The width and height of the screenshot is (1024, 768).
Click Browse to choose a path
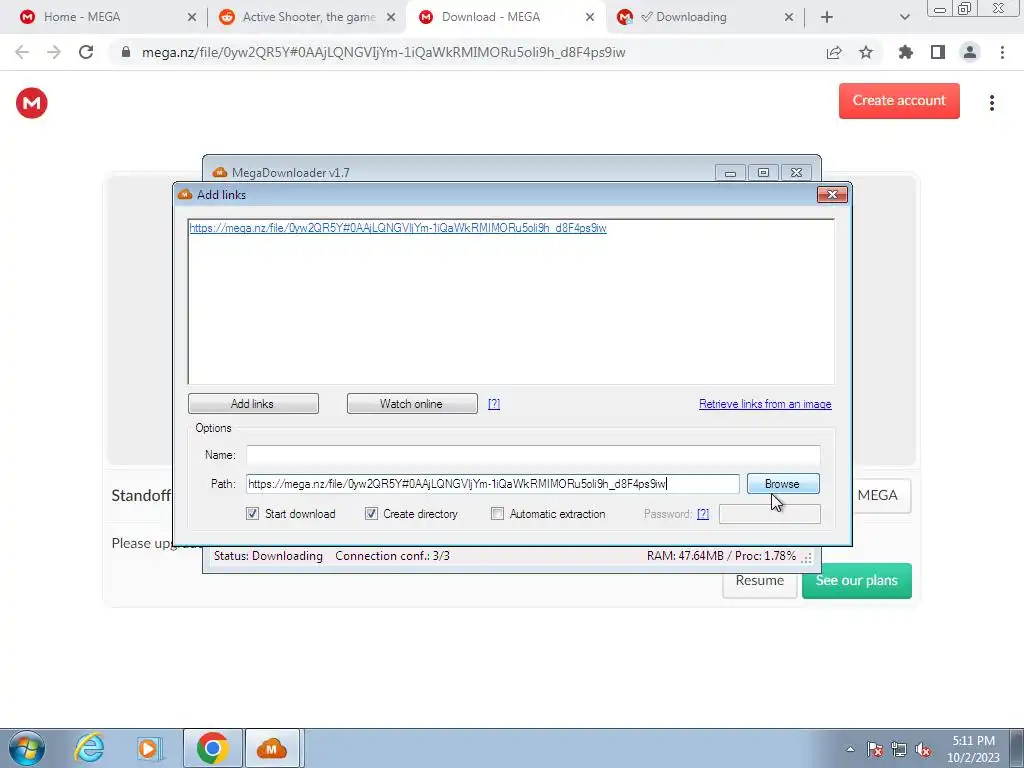782,484
